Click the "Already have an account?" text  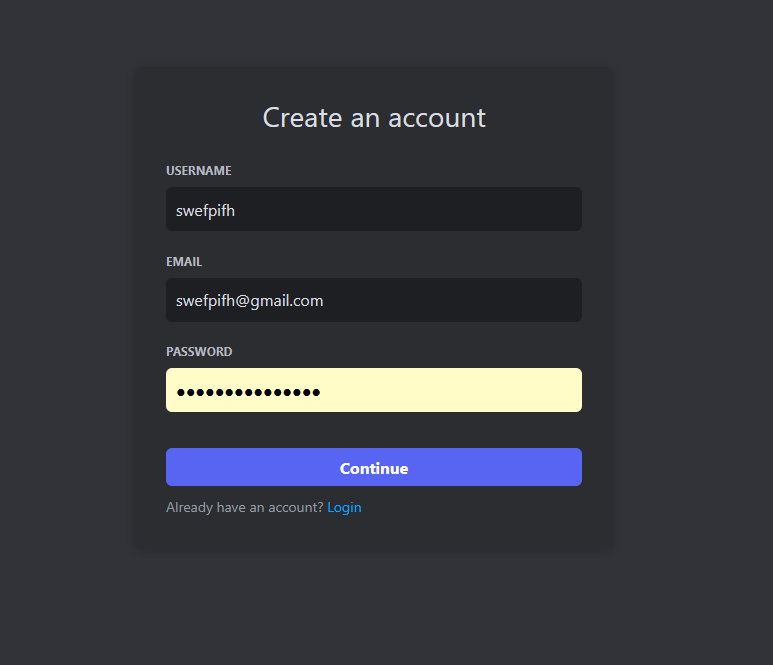coord(245,508)
